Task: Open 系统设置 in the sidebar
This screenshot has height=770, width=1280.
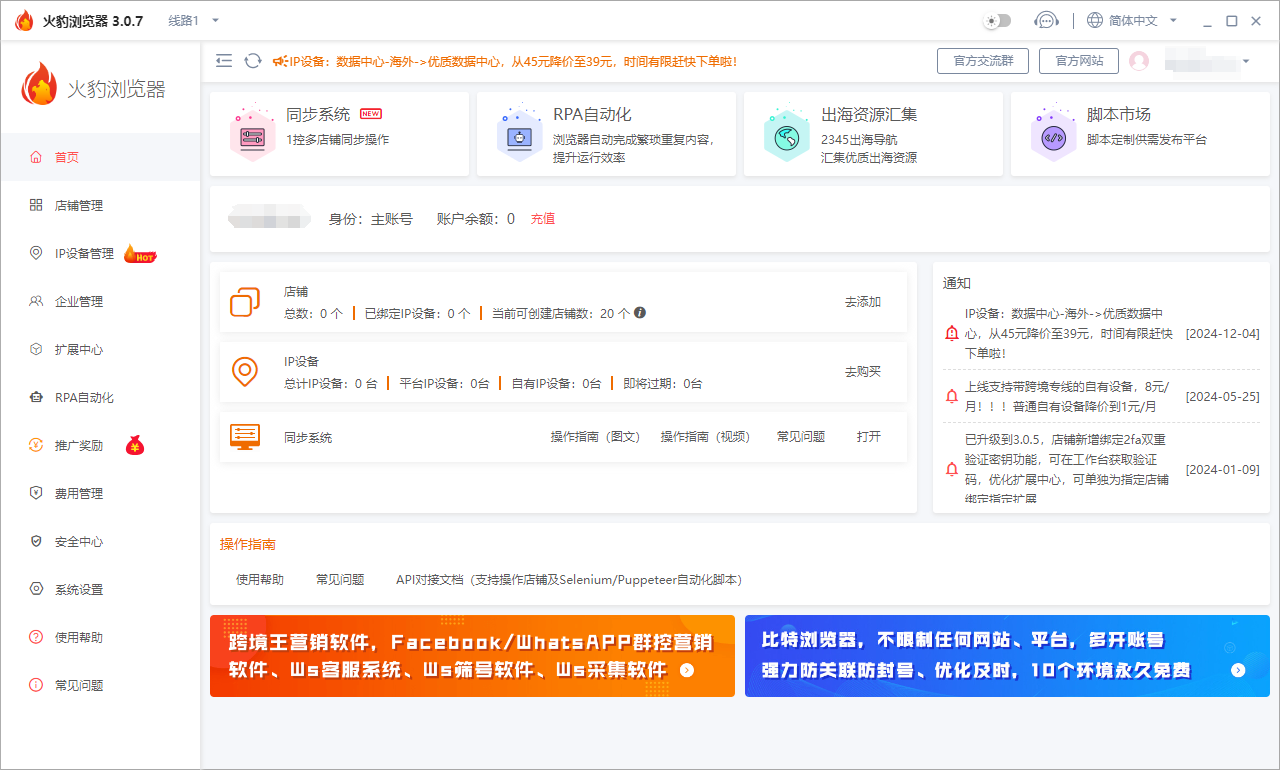Action: click(100, 589)
